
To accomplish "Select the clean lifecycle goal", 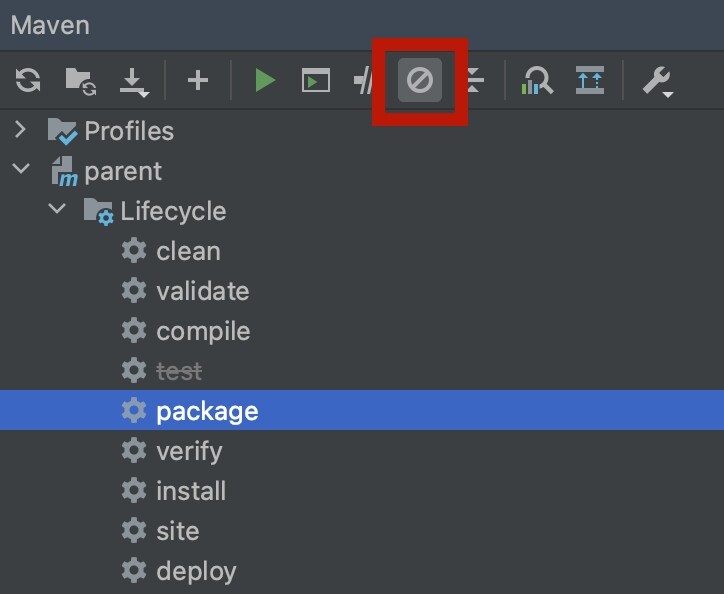I will coord(188,251).
